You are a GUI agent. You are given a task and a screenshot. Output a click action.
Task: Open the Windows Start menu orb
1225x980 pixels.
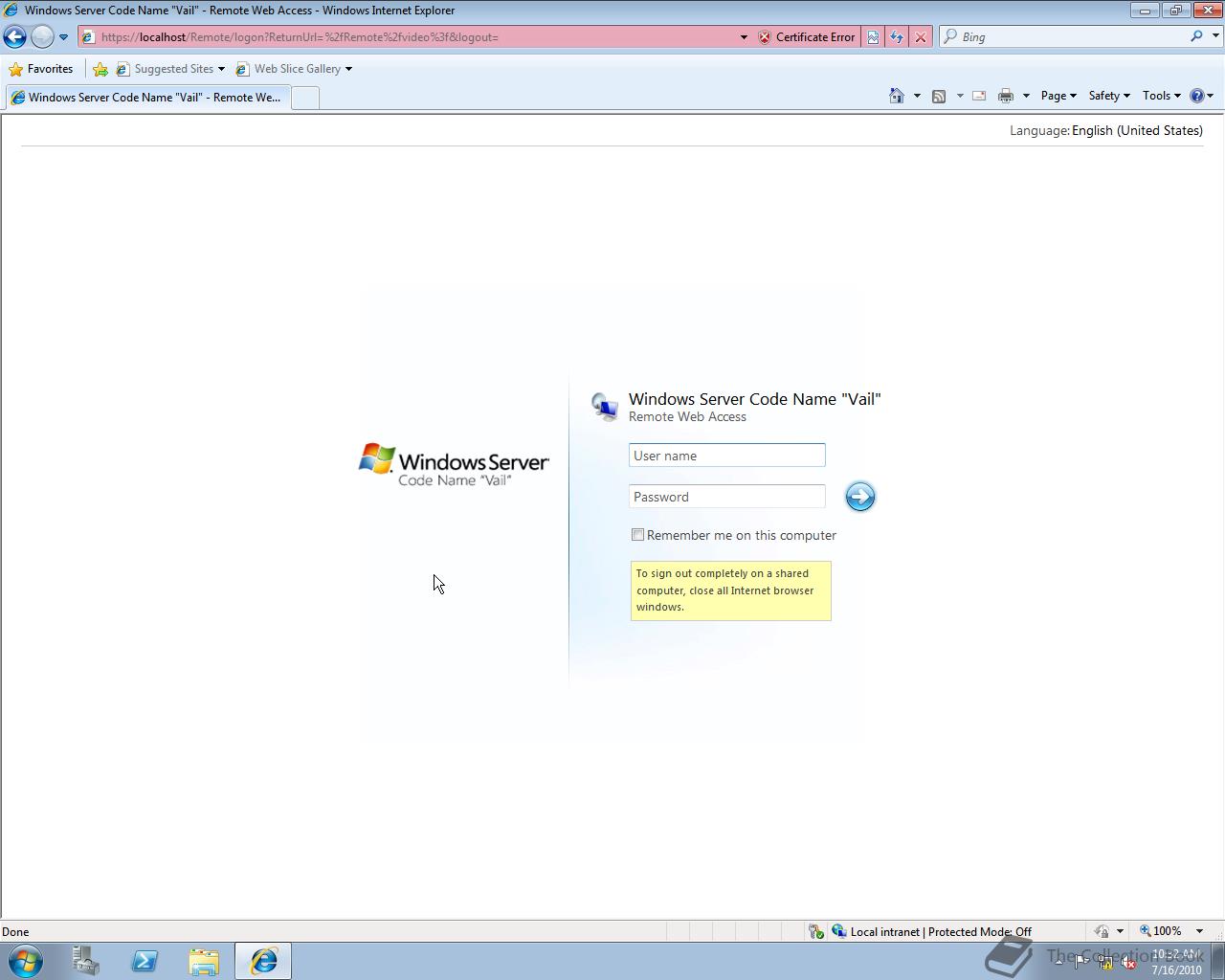26,961
